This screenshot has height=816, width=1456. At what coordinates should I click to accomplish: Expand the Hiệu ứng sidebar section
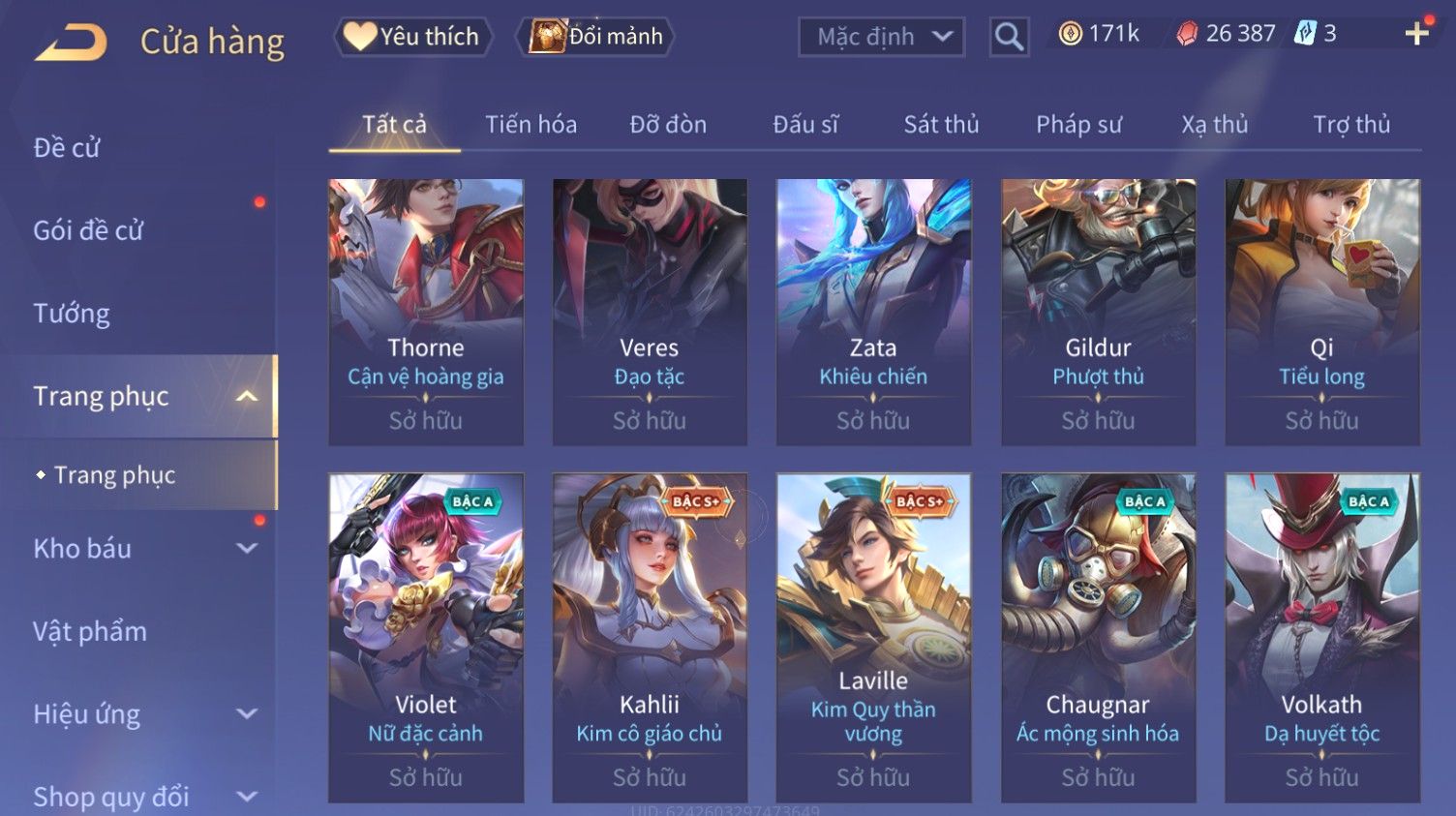tap(247, 714)
